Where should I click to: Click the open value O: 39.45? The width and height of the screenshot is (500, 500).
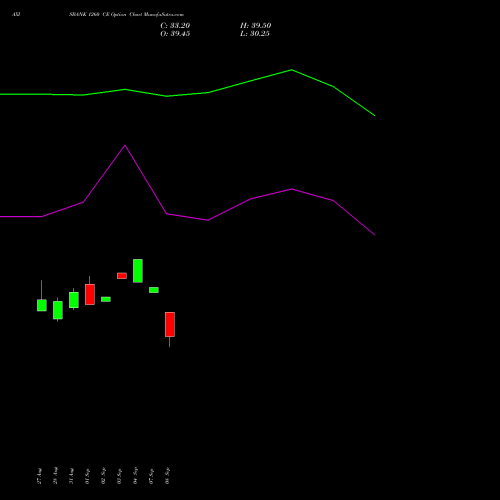175,34
